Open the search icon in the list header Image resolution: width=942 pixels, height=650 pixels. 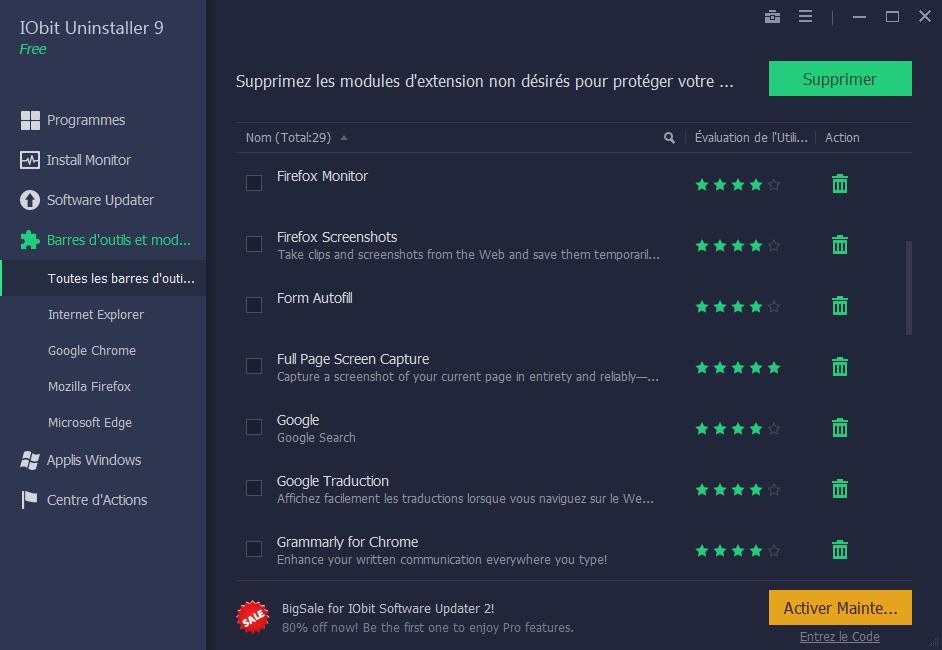pos(669,138)
